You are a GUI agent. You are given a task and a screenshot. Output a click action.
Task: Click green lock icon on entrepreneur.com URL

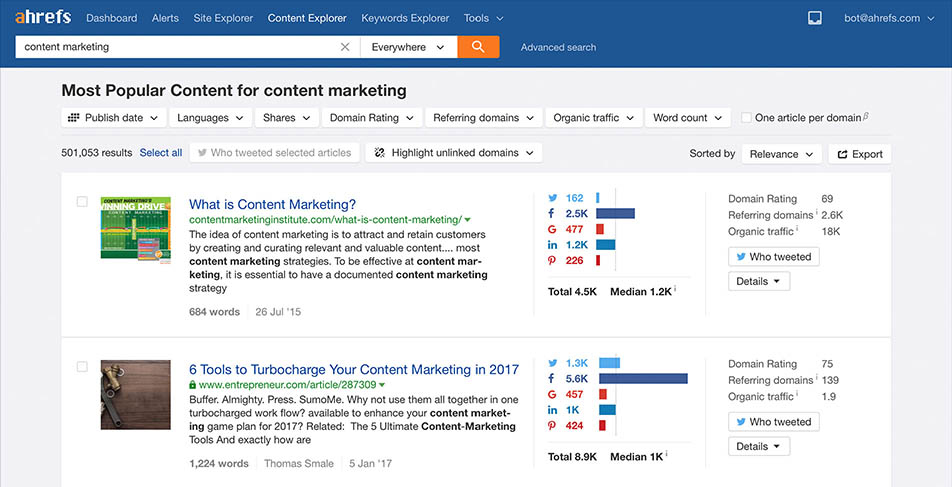192,384
